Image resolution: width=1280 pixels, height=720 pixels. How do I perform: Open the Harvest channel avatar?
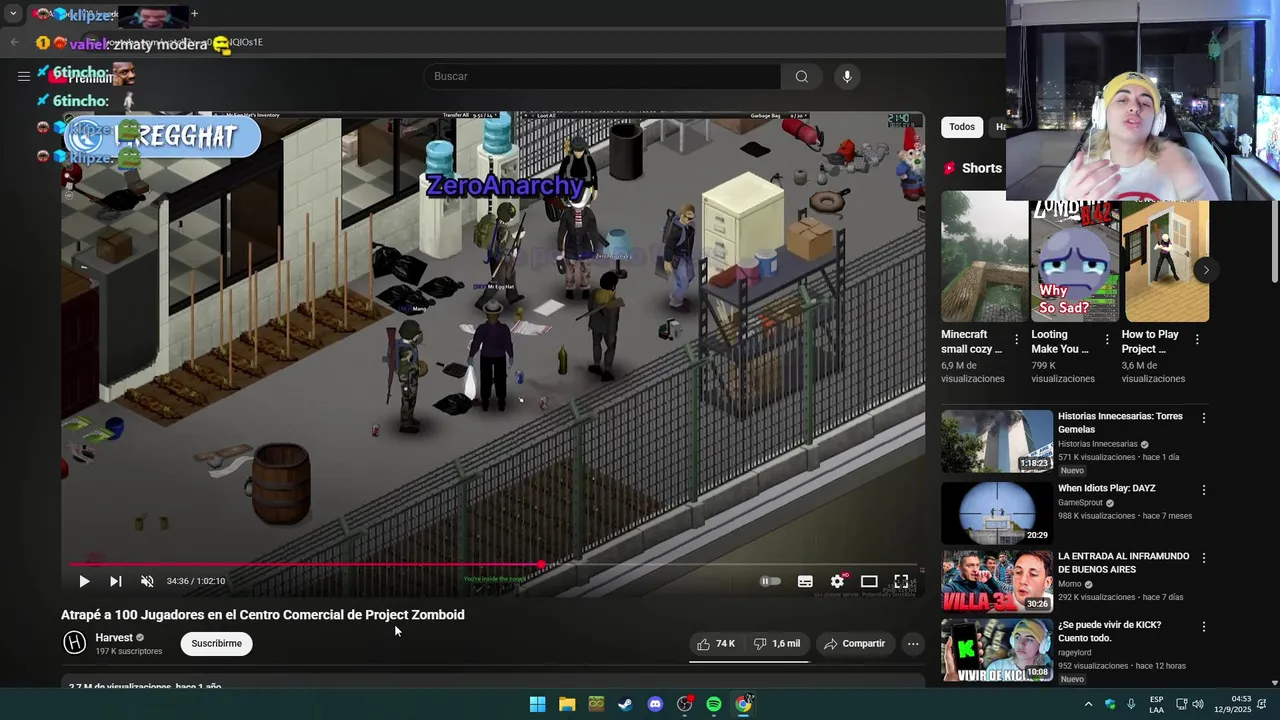tap(75, 643)
